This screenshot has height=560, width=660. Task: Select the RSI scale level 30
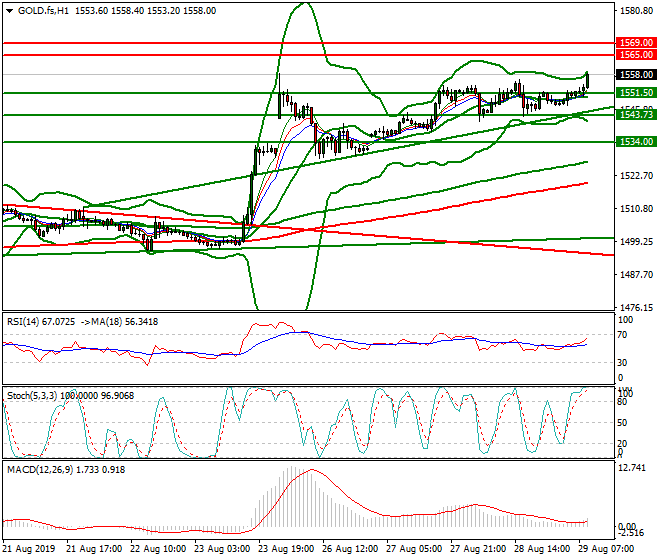tap(622, 363)
